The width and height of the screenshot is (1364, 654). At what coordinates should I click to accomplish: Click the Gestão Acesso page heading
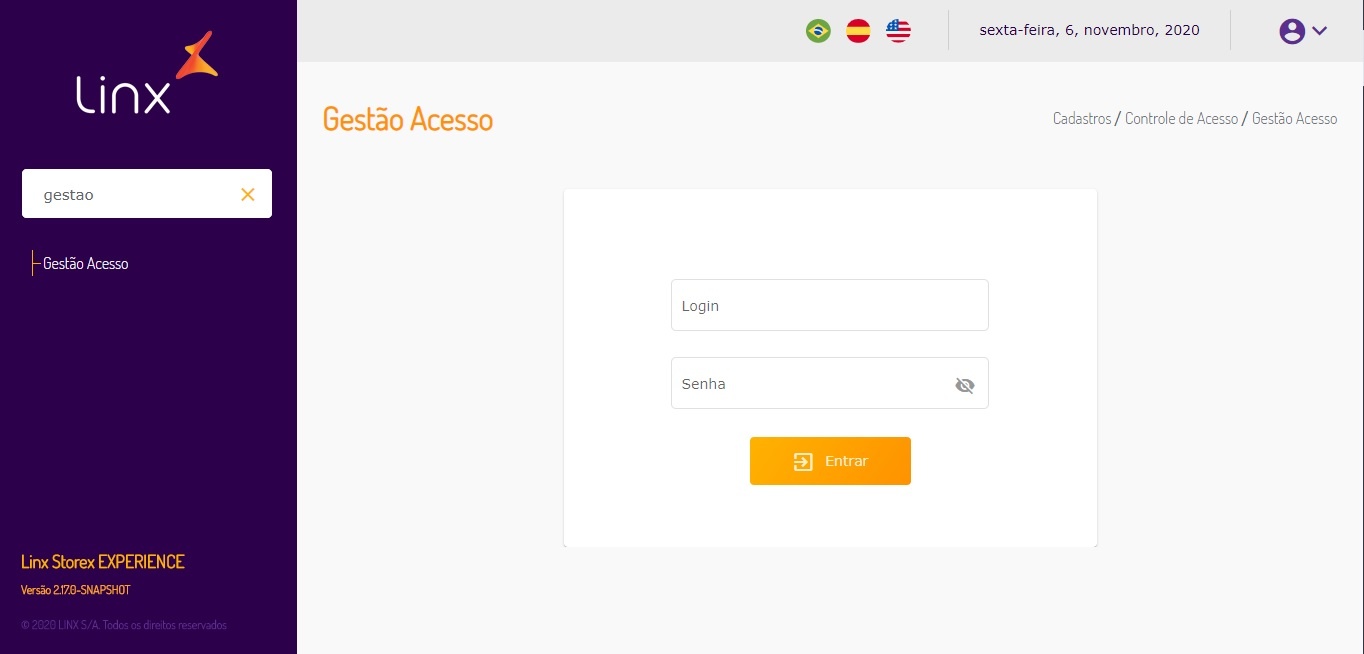point(408,119)
